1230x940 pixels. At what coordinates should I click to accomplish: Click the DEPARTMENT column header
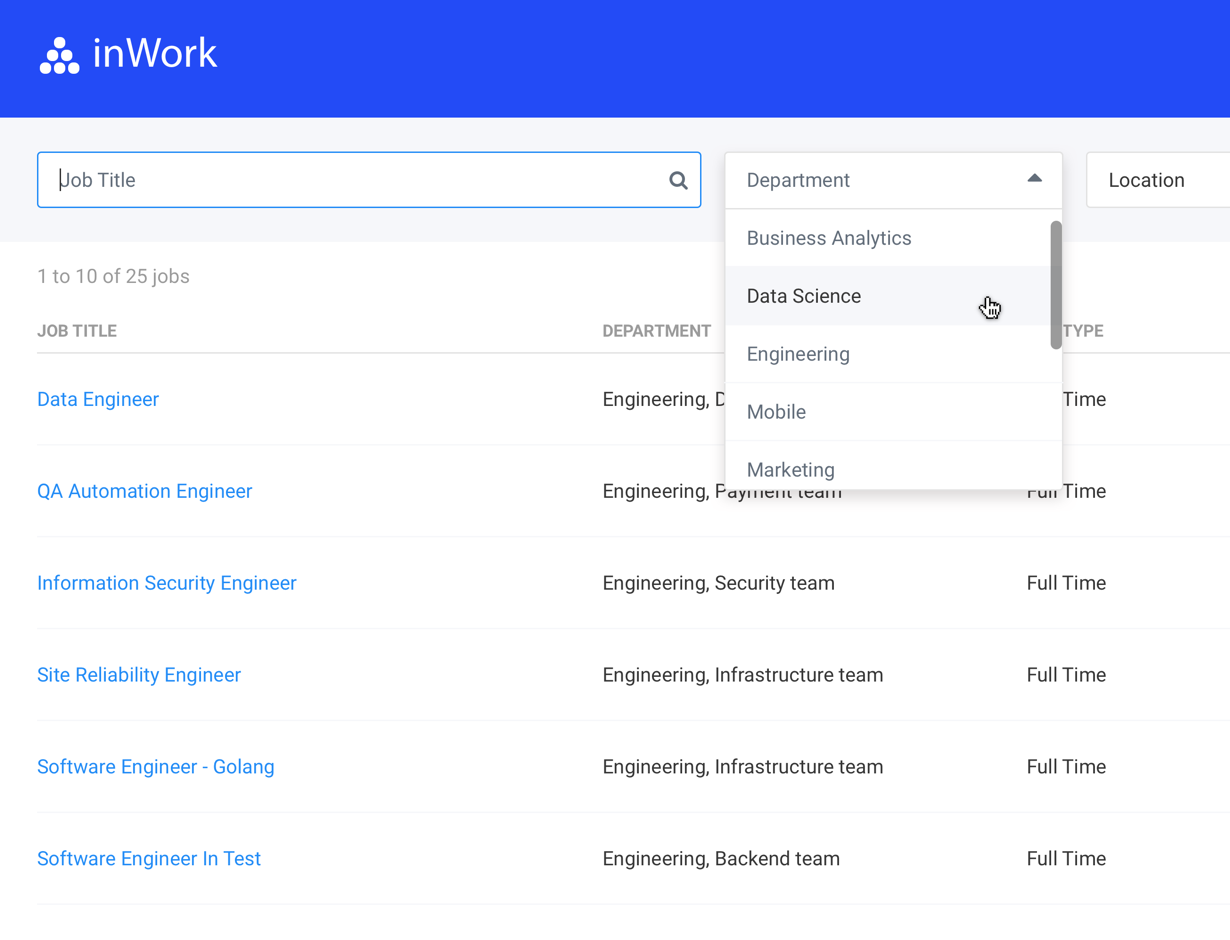pos(657,330)
